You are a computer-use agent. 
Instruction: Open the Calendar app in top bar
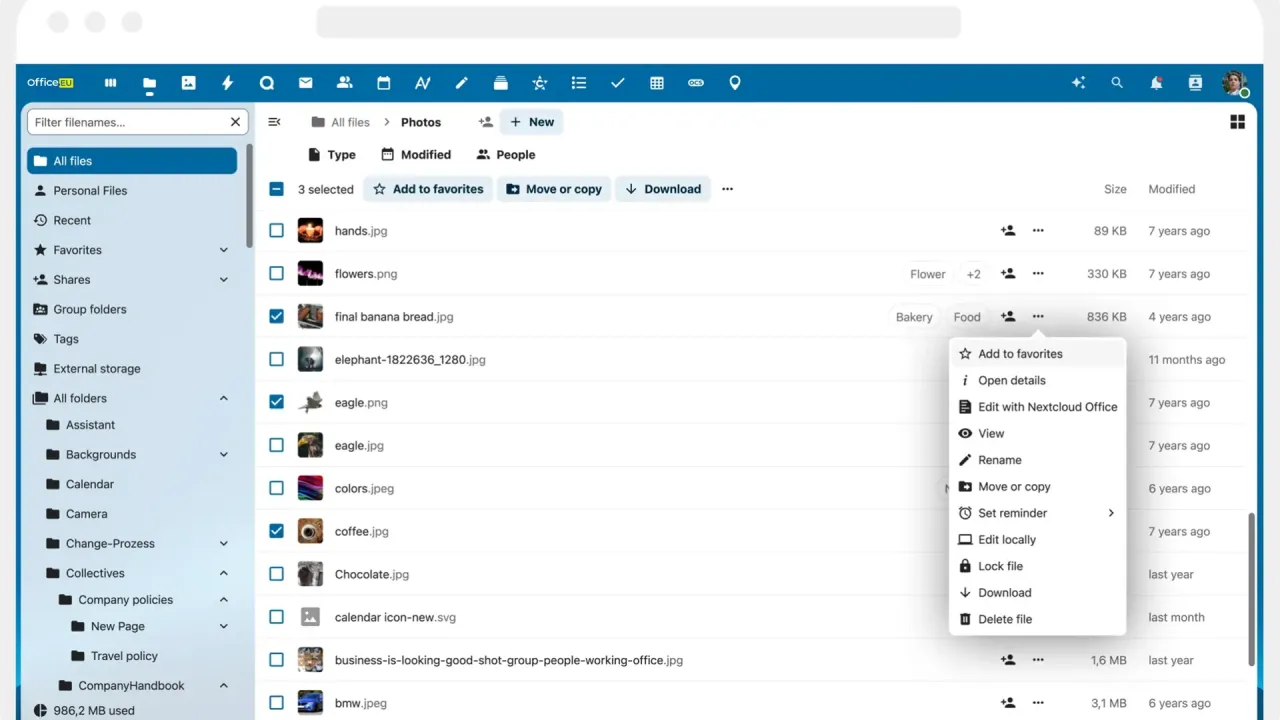tap(383, 83)
